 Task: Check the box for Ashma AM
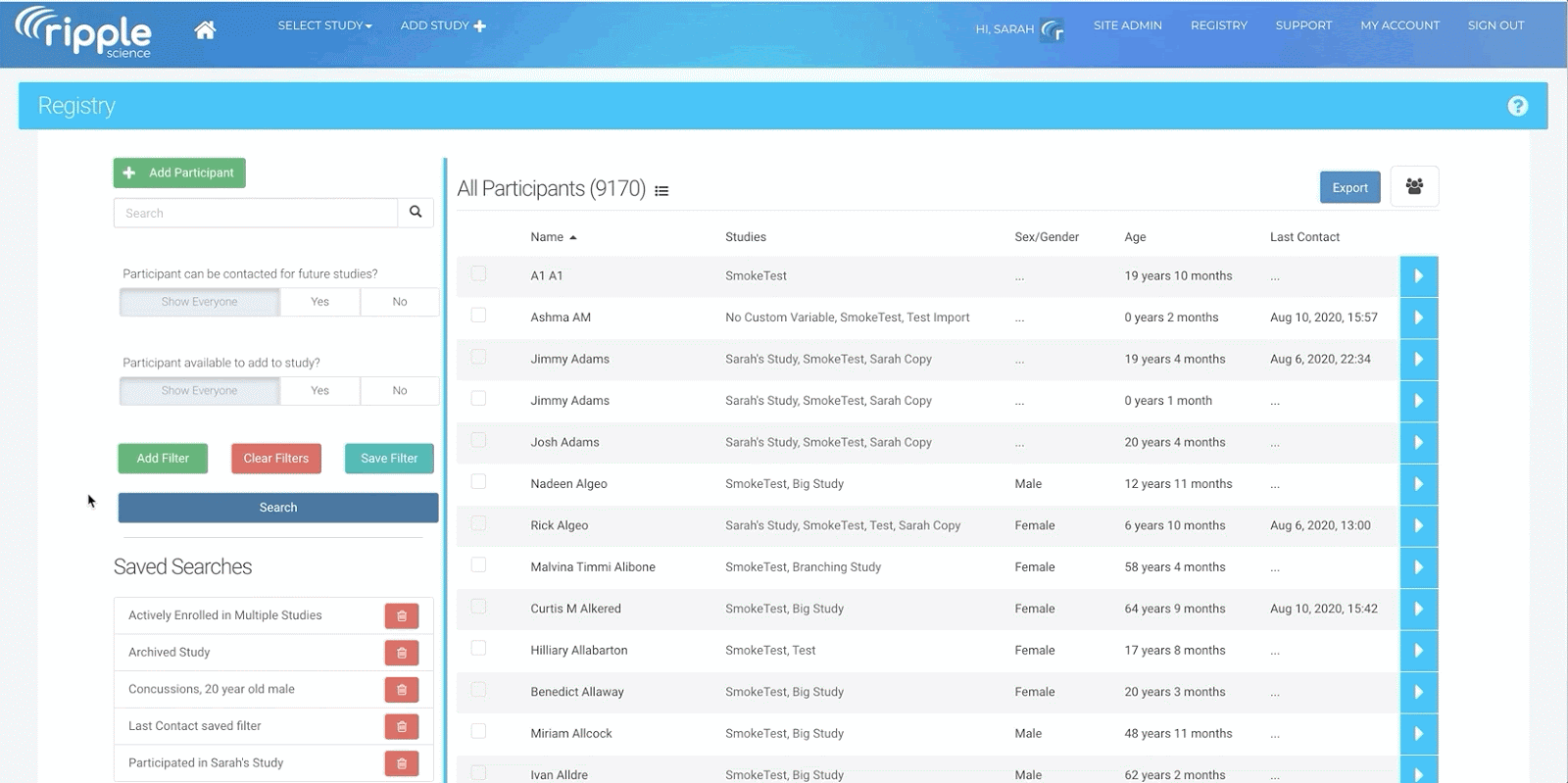pyautogui.click(x=478, y=316)
